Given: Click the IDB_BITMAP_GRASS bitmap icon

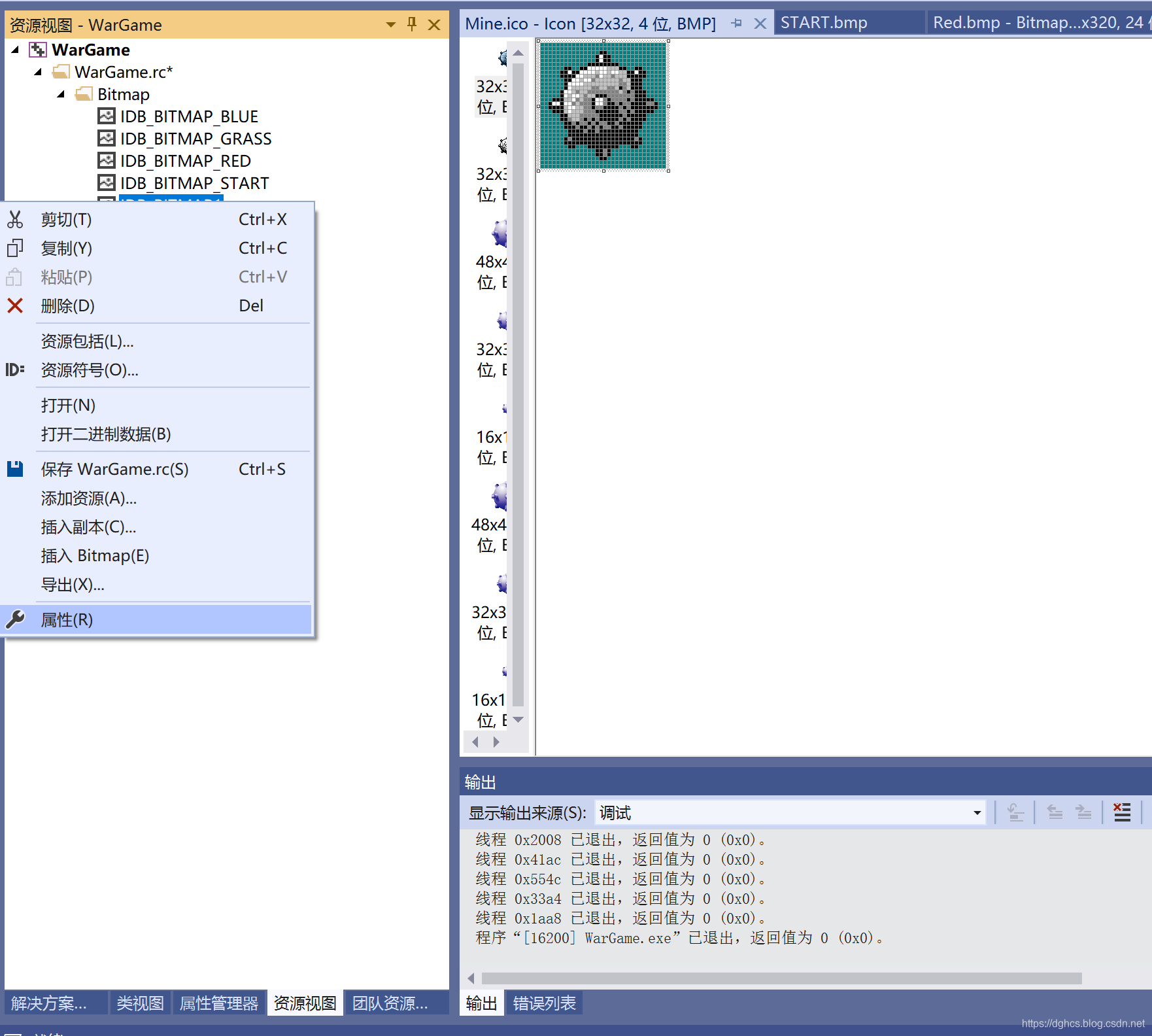Looking at the screenshot, I should (x=107, y=139).
